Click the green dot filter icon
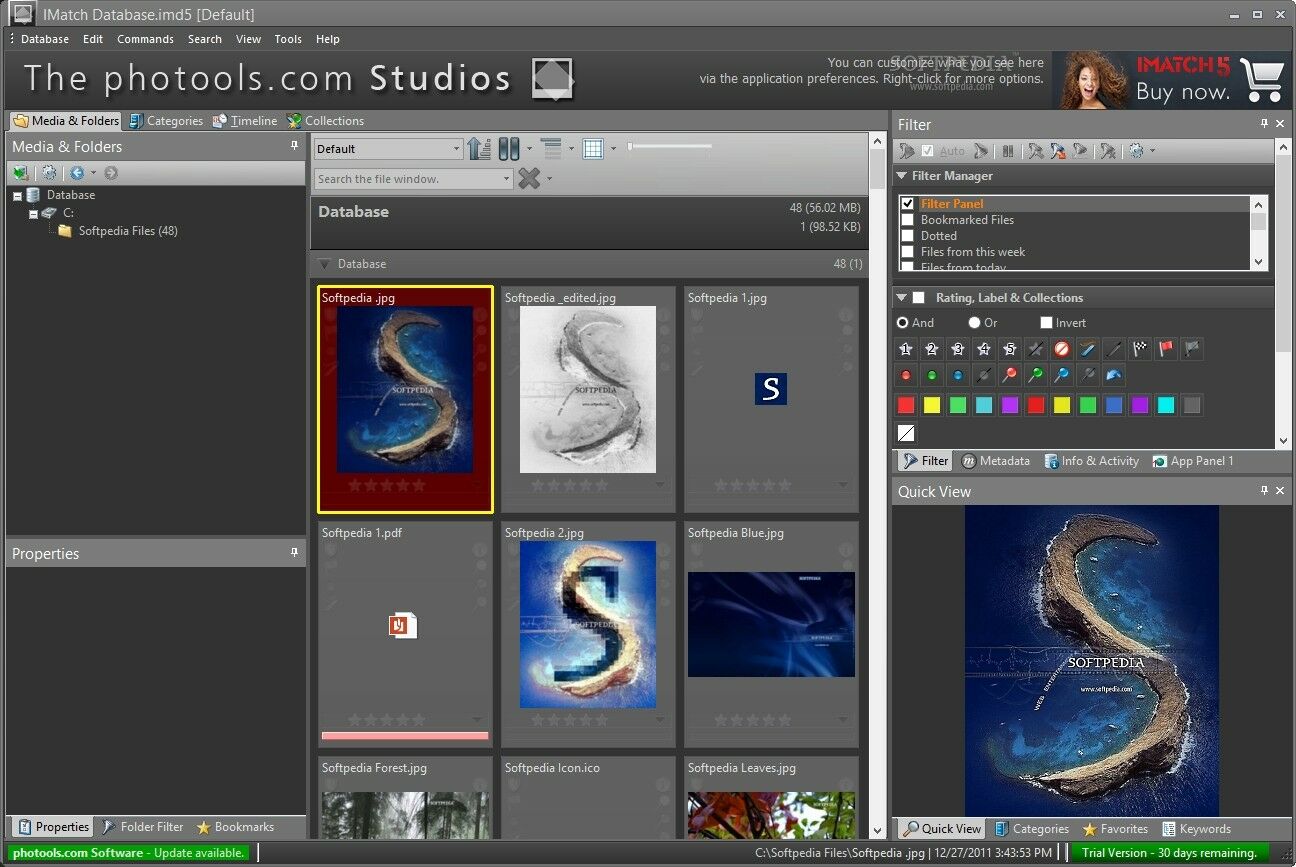Viewport: 1296px width, 867px height. pyautogui.click(x=932, y=376)
